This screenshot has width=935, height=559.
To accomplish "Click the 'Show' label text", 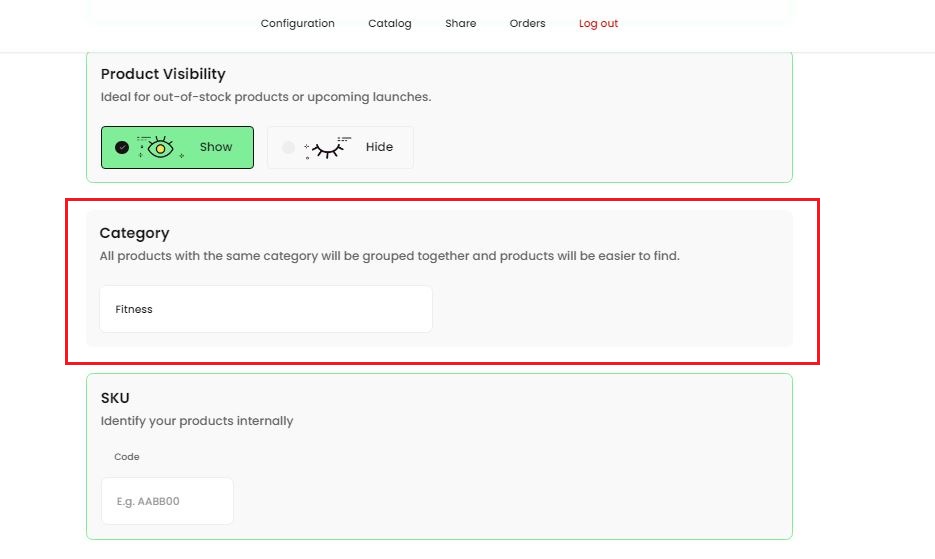I will point(215,147).
